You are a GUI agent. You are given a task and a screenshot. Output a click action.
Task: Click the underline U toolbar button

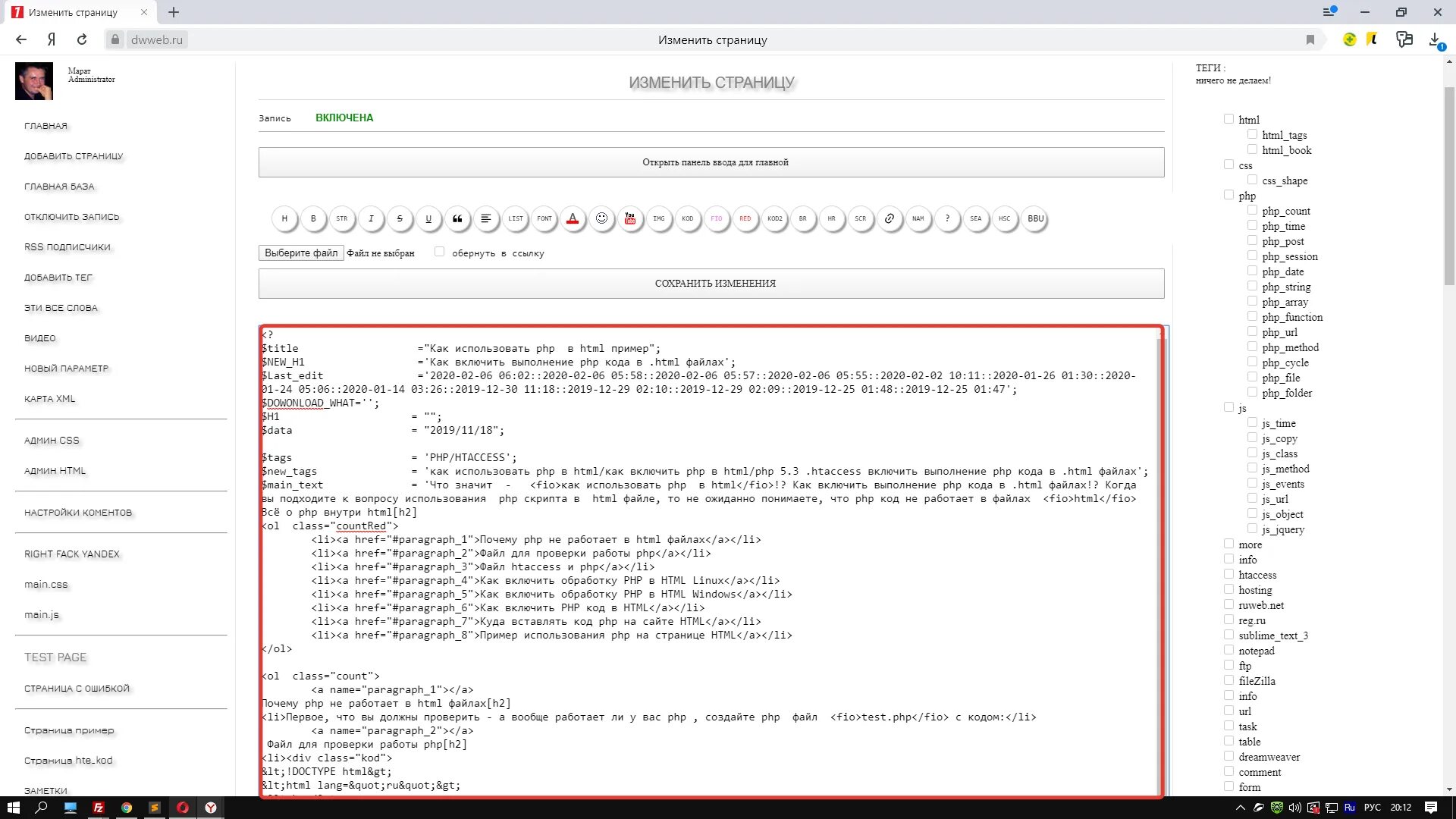pos(428,218)
